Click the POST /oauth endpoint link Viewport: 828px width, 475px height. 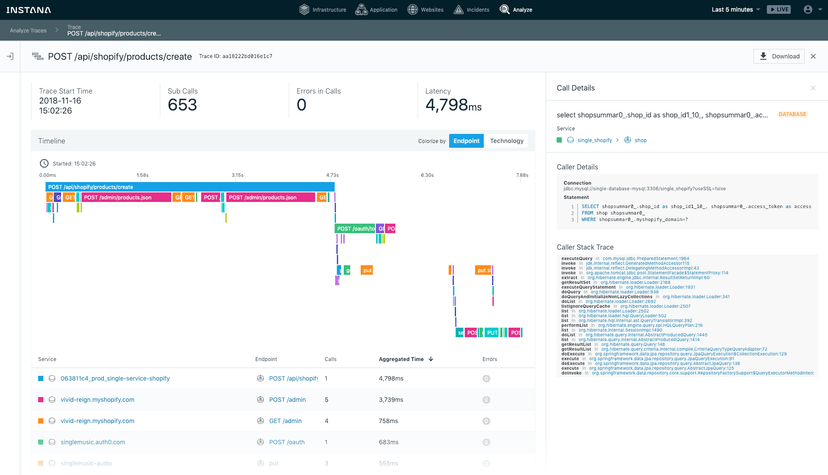(x=287, y=442)
